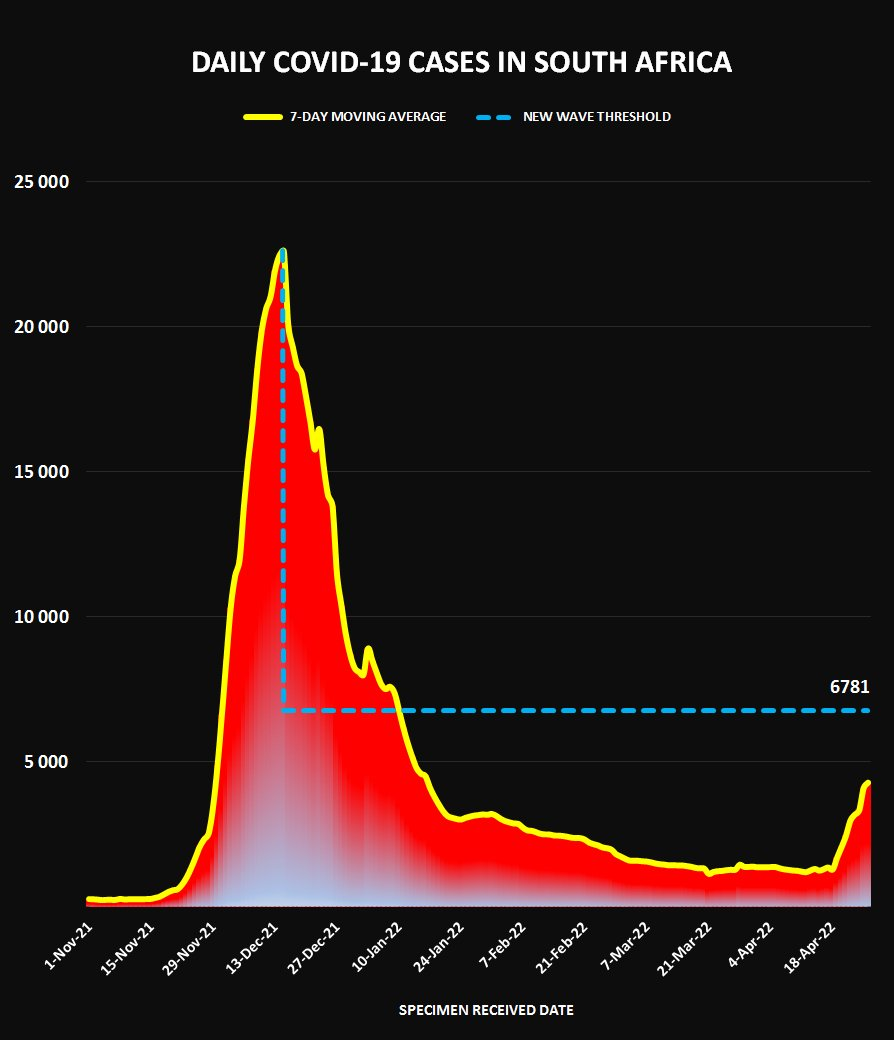Click the chart title about South Africa
The height and width of the screenshot is (1040, 894).
(x=461, y=62)
